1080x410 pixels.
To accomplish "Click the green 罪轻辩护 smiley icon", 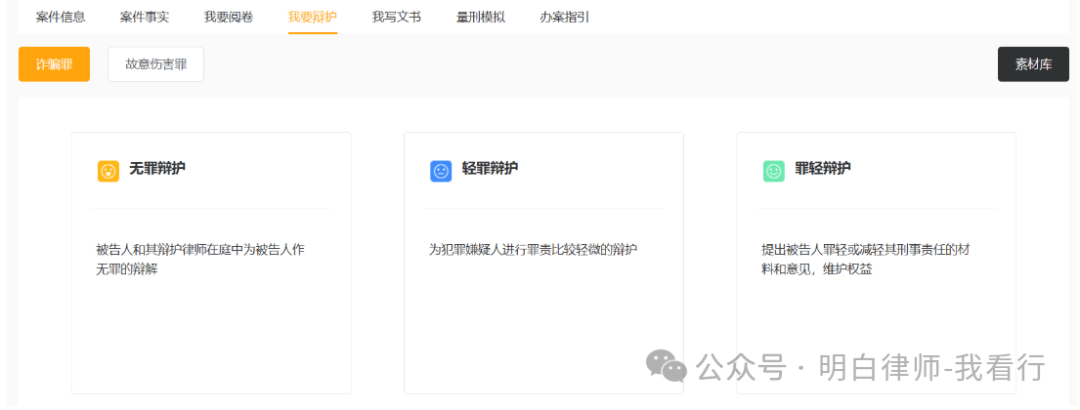I will (x=773, y=171).
